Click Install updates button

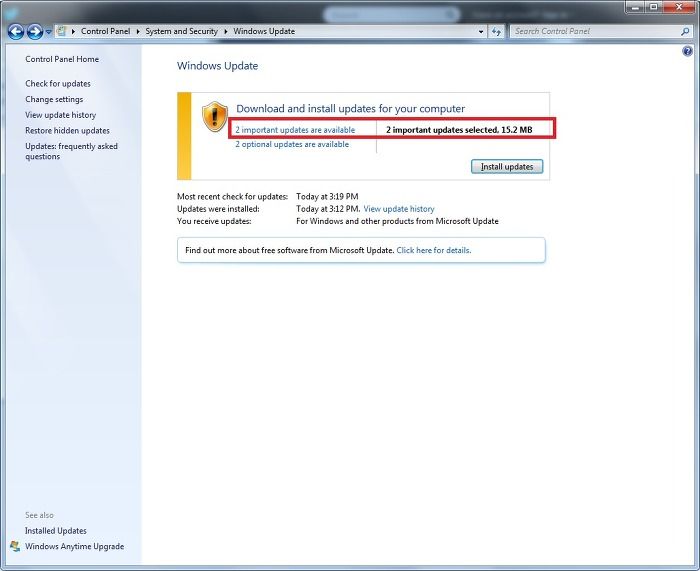tap(507, 167)
